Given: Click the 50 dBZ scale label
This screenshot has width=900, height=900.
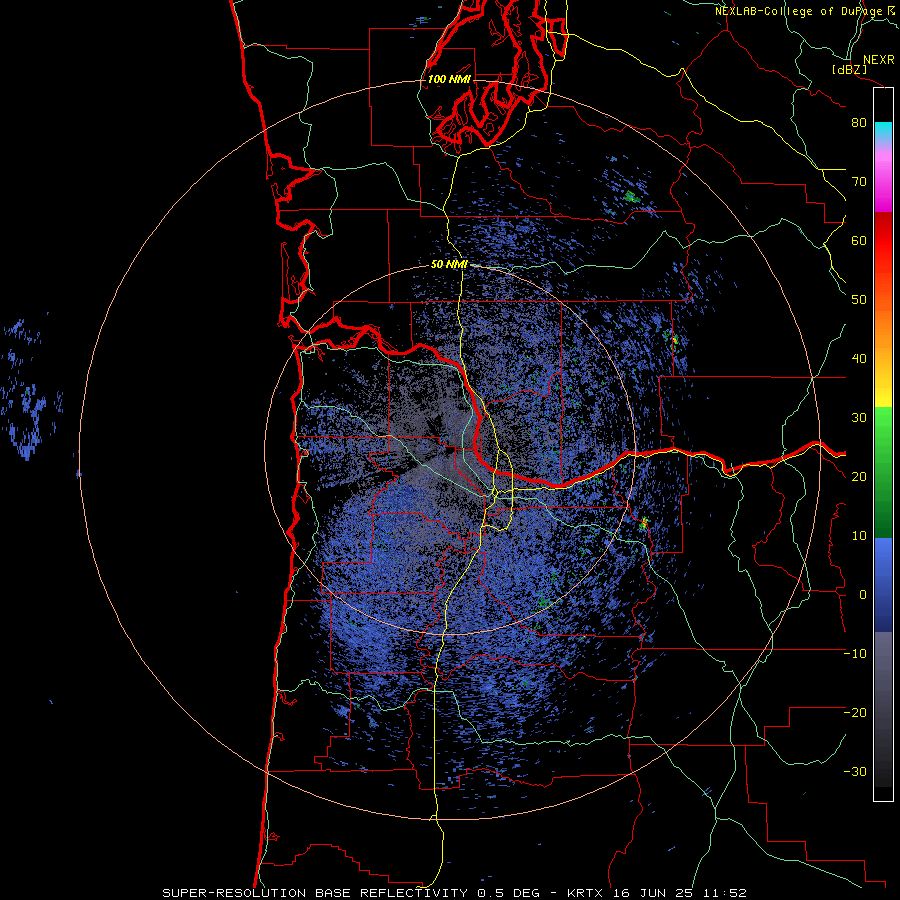Looking at the screenshot, I should coord(859,300).
